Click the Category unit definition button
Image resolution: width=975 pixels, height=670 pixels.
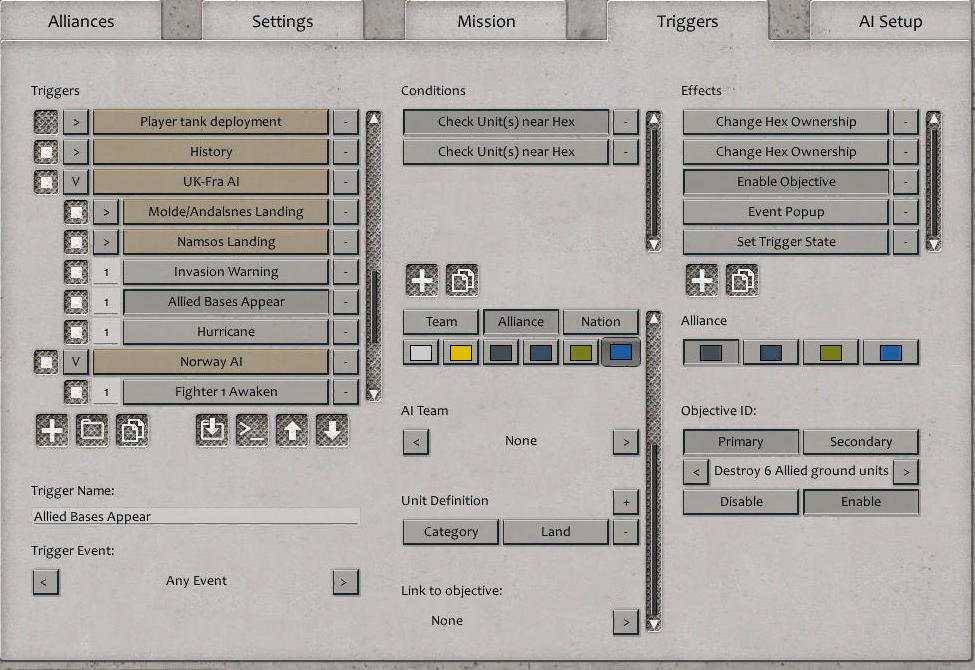tap(451, 532)
